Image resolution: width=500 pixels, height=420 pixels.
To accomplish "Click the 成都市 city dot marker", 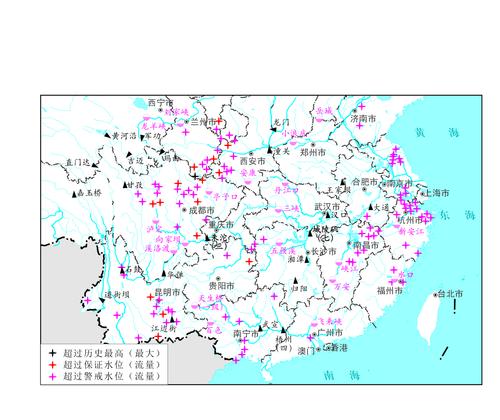I will point(184,210).
